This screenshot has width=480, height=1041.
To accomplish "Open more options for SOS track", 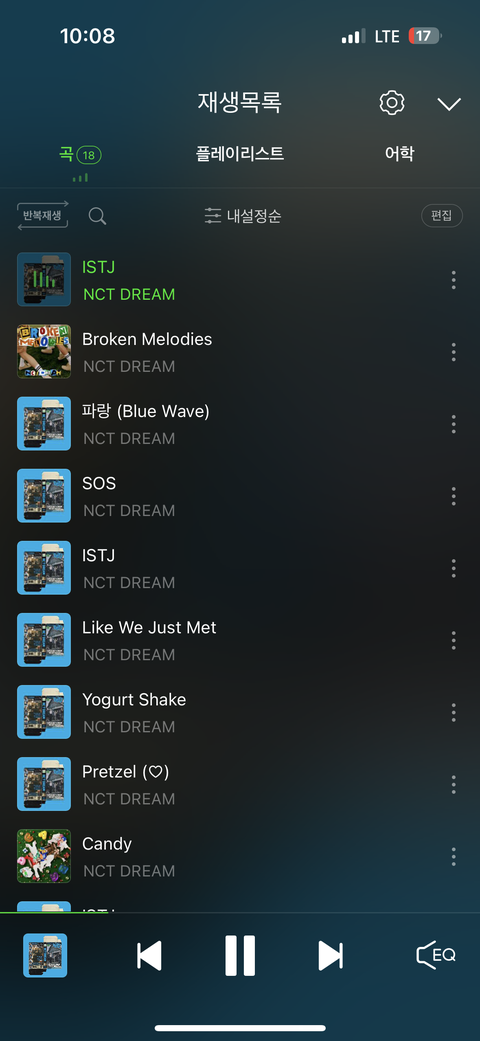I will point(453,496).
